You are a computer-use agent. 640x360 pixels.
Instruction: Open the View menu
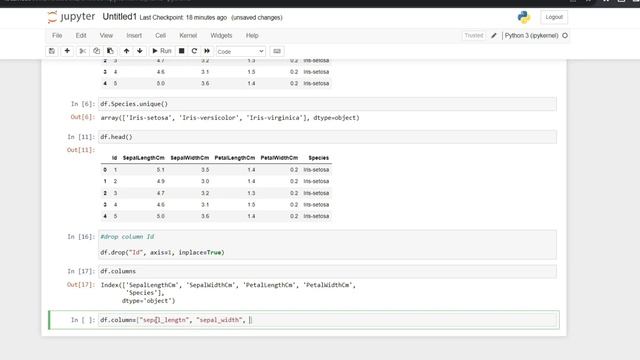coord(106,36)
